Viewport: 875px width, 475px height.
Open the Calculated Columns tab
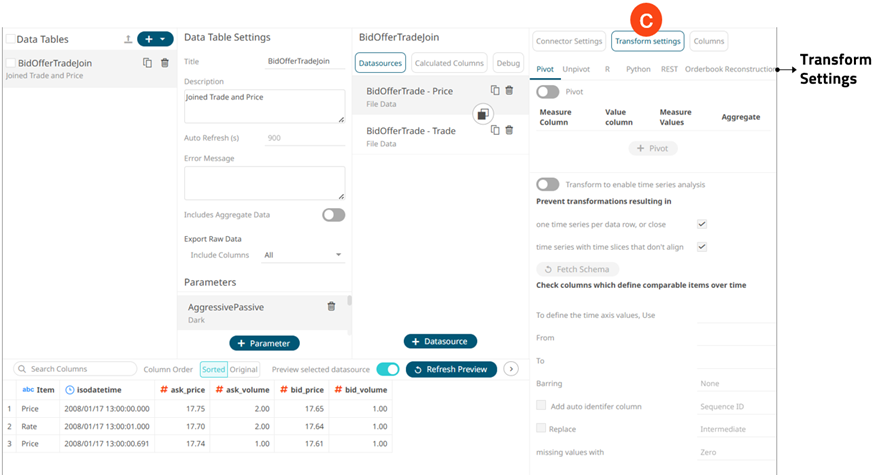point(449,63)
